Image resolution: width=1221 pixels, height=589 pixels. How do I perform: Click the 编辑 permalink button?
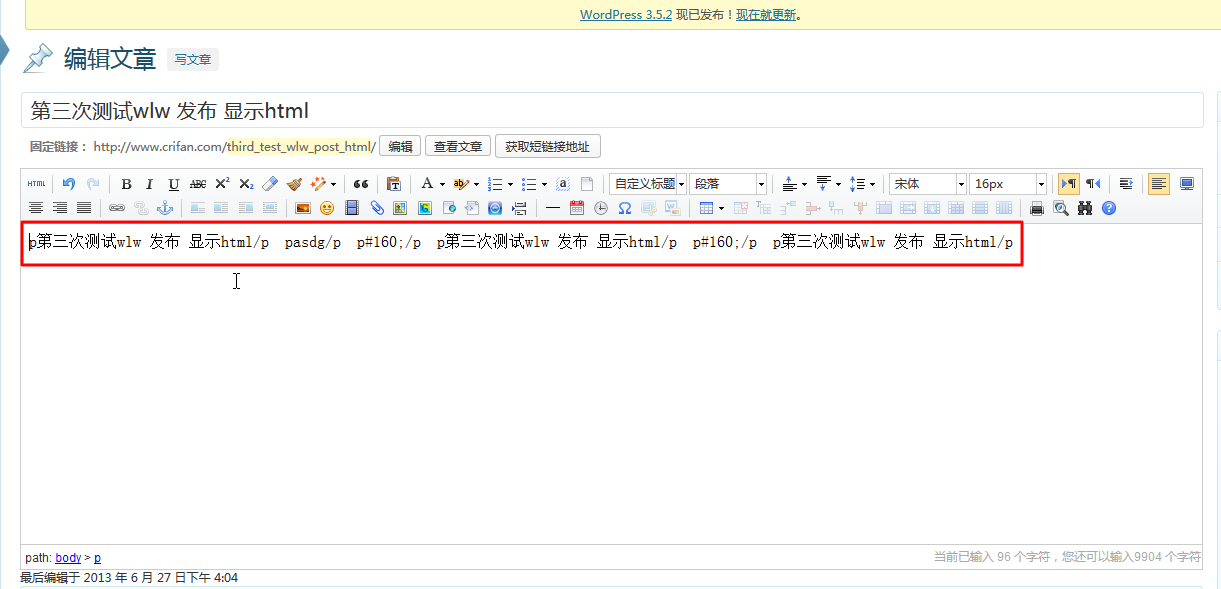[x=400, y=147]
